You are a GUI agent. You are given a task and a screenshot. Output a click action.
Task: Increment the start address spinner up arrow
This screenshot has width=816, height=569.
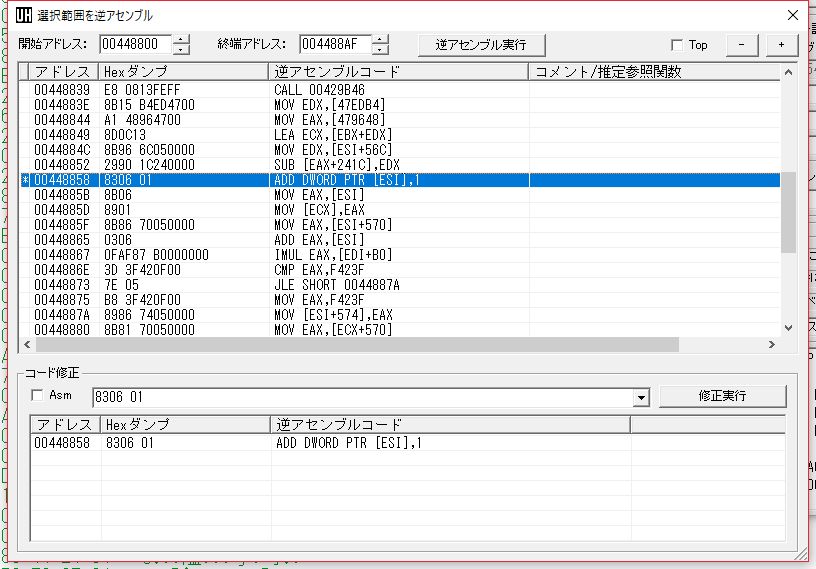tap(181, 40)
